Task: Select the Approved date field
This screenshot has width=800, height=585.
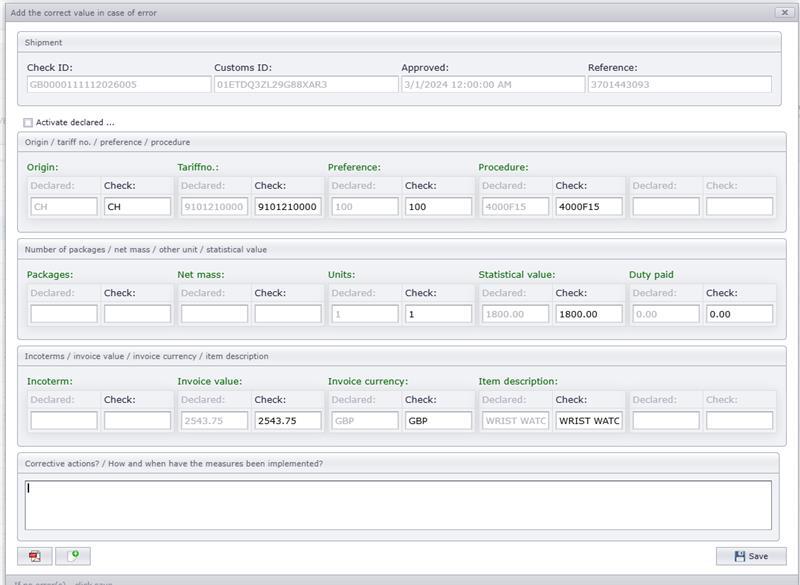Action: (x=493, y=85)
